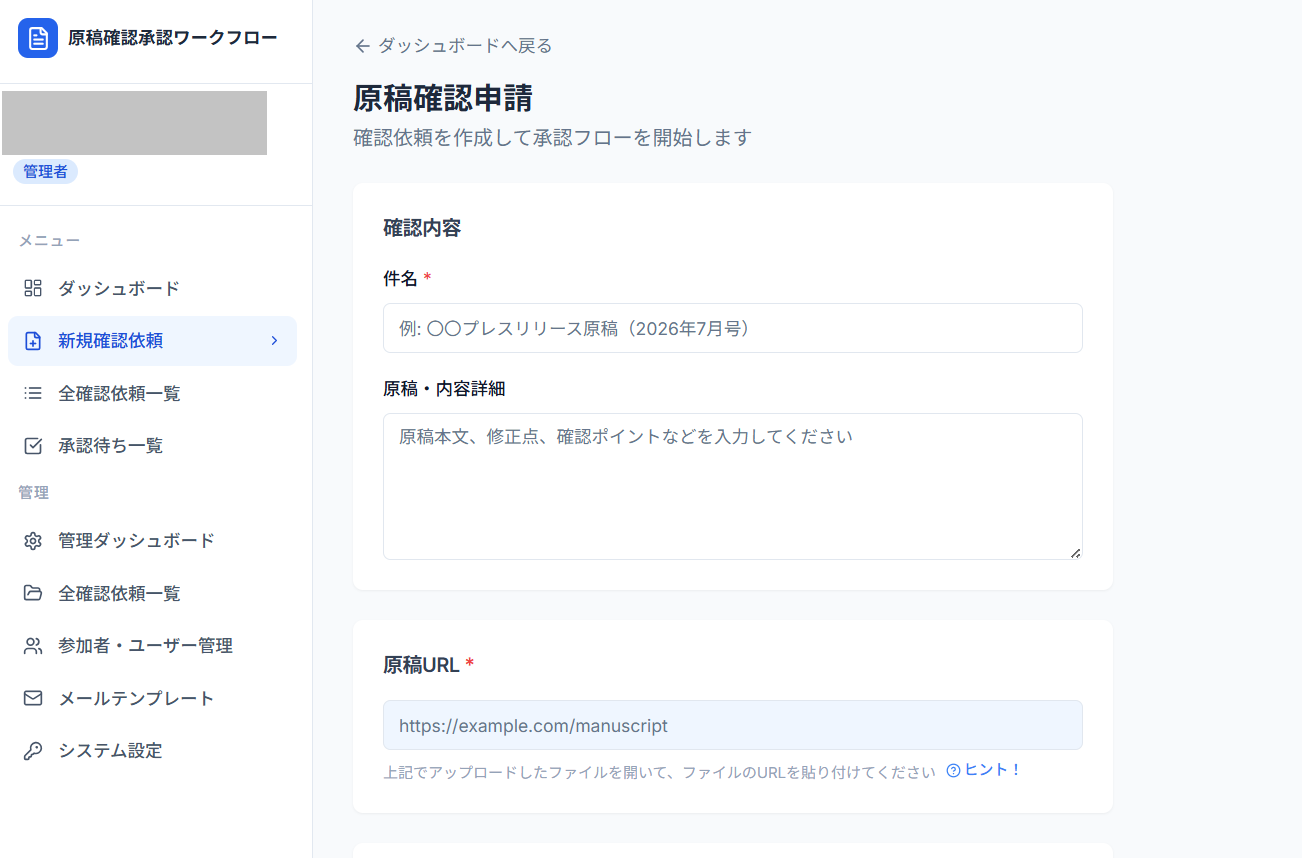The width and height of the screenshot is (1302, 858).
Task: Click the 管理者 role badge
Action: [x=45, y=172]
